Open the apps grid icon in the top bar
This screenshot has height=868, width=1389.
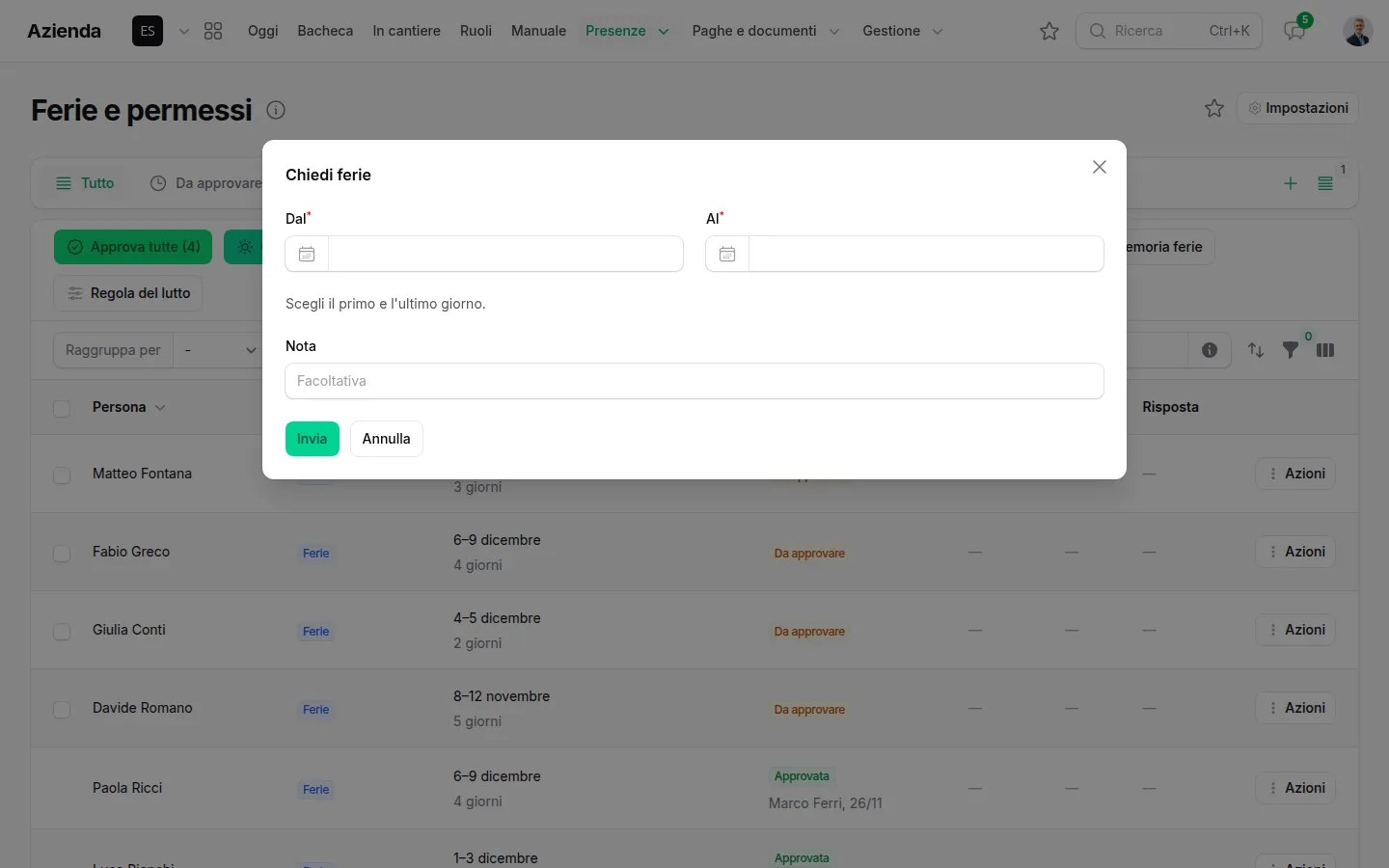tap(213, 31)
